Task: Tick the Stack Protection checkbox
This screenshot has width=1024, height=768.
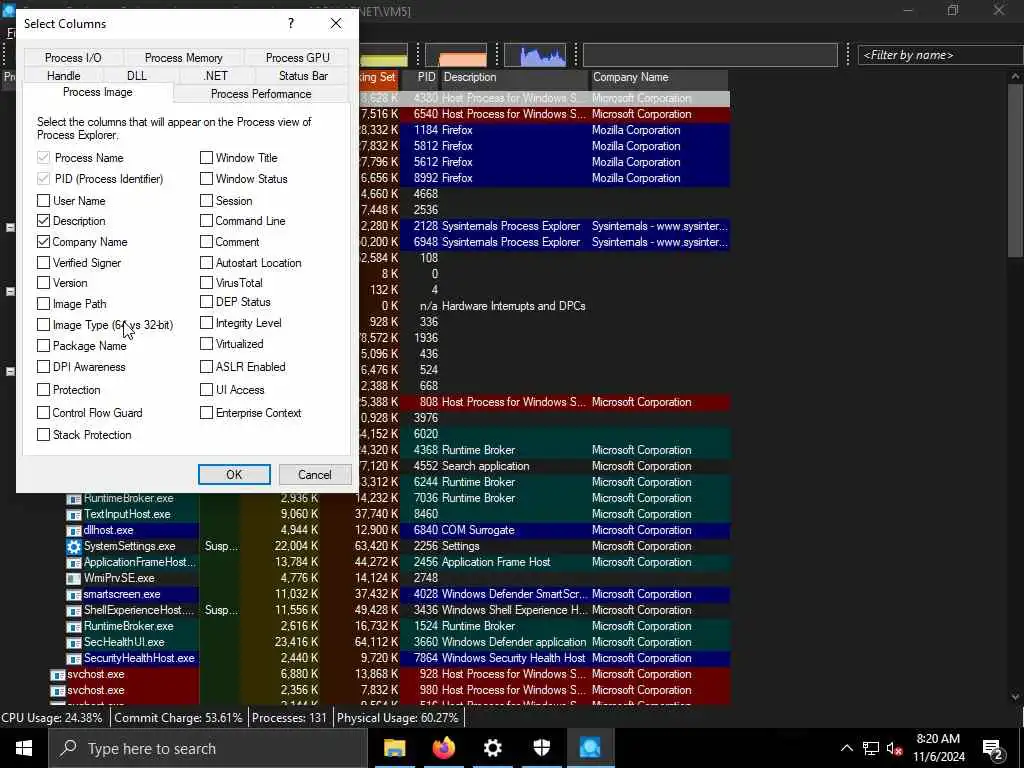Action: (x=44, y=434)
